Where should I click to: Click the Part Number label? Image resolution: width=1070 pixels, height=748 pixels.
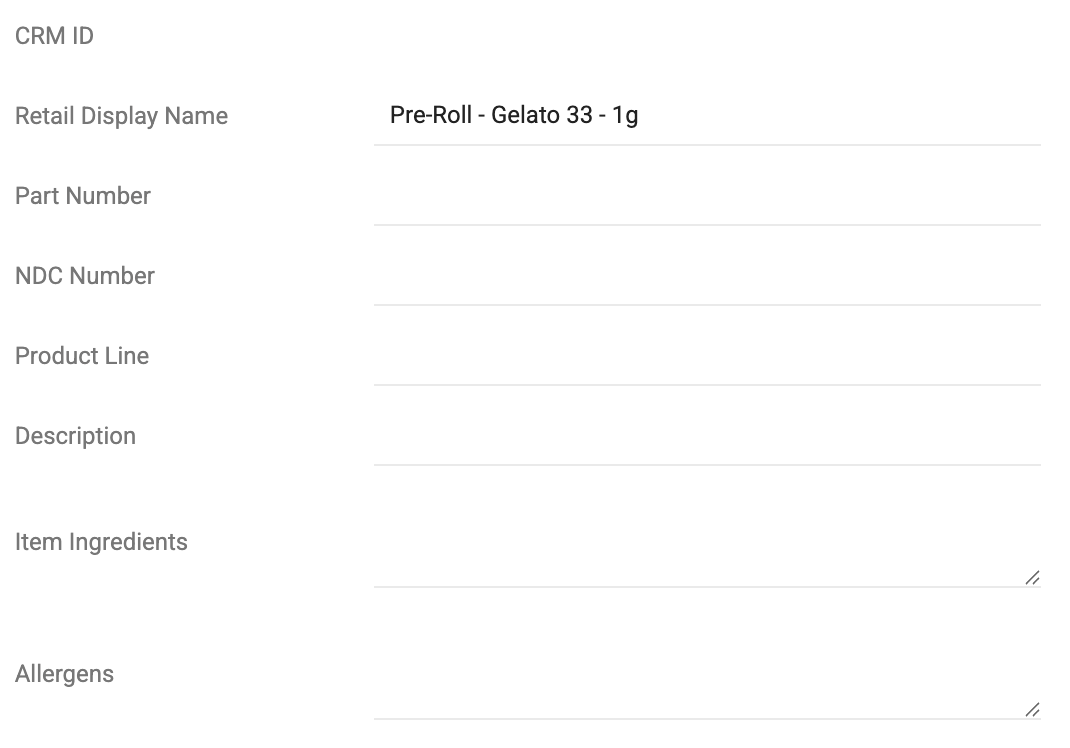[x=83, y=196]
